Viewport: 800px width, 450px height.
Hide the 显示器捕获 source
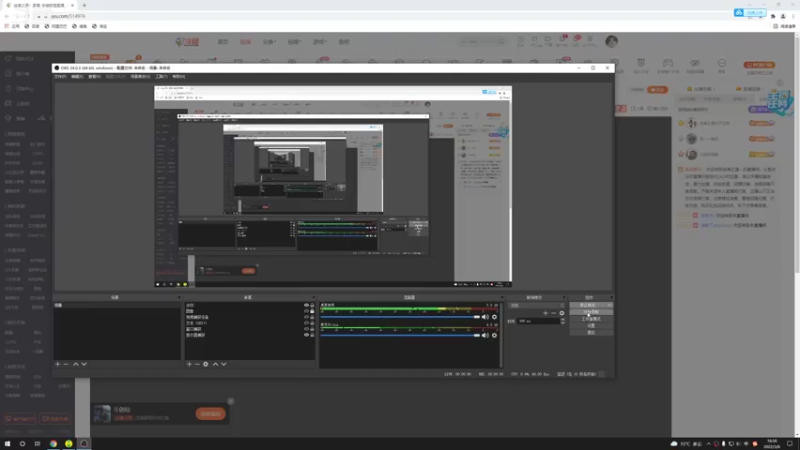point(306,335)
